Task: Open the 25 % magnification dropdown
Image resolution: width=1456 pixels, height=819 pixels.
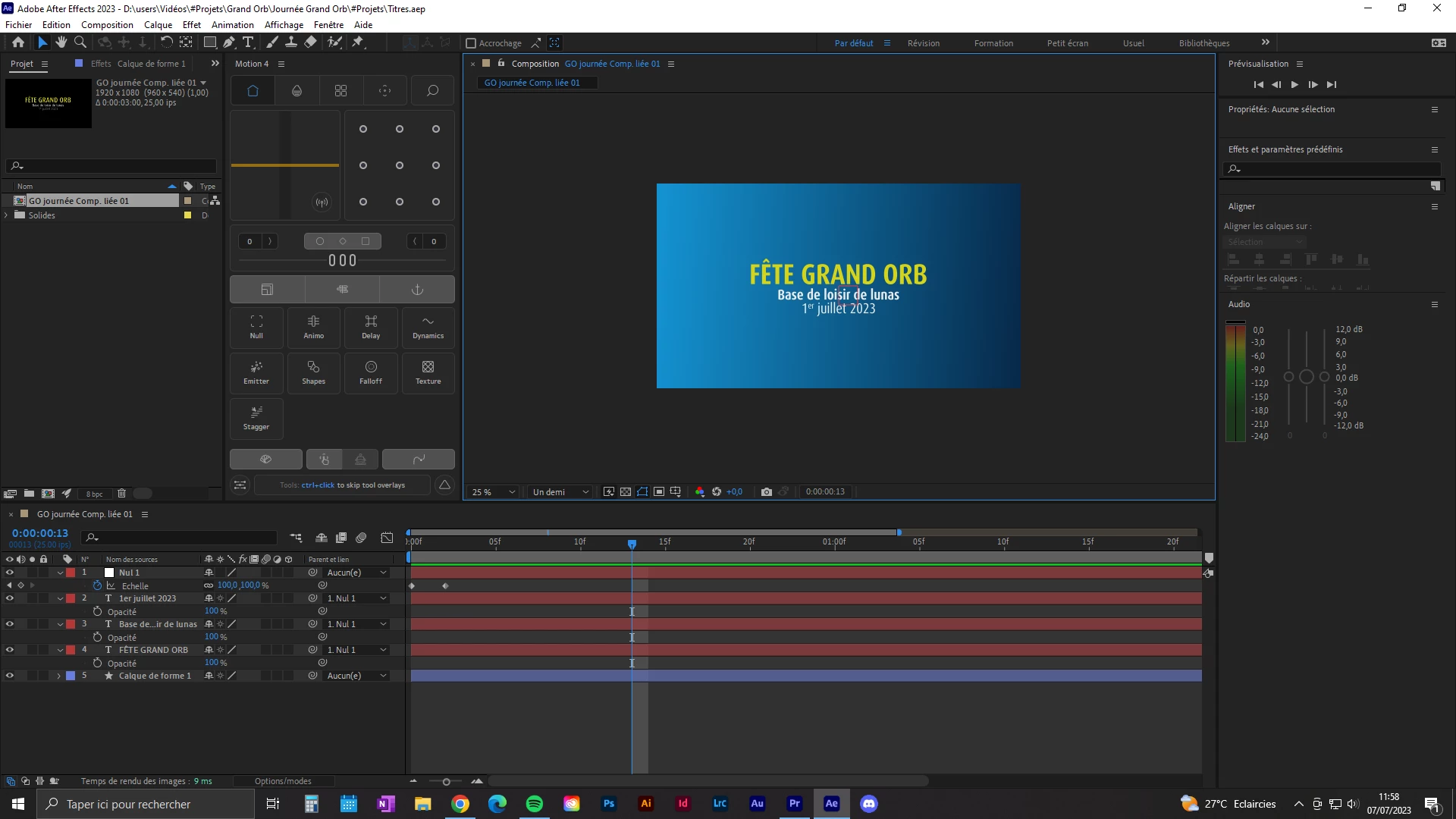Action: click(x=493, y=491)
